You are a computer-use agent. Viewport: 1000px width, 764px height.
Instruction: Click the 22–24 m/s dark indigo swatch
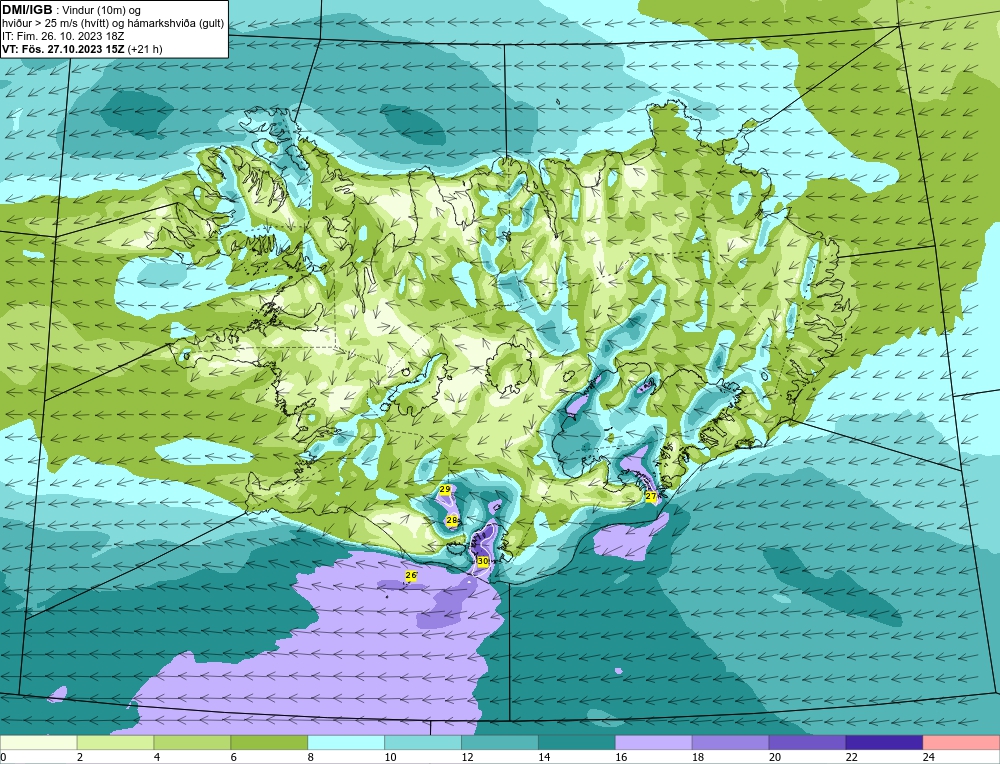(884, 743)
